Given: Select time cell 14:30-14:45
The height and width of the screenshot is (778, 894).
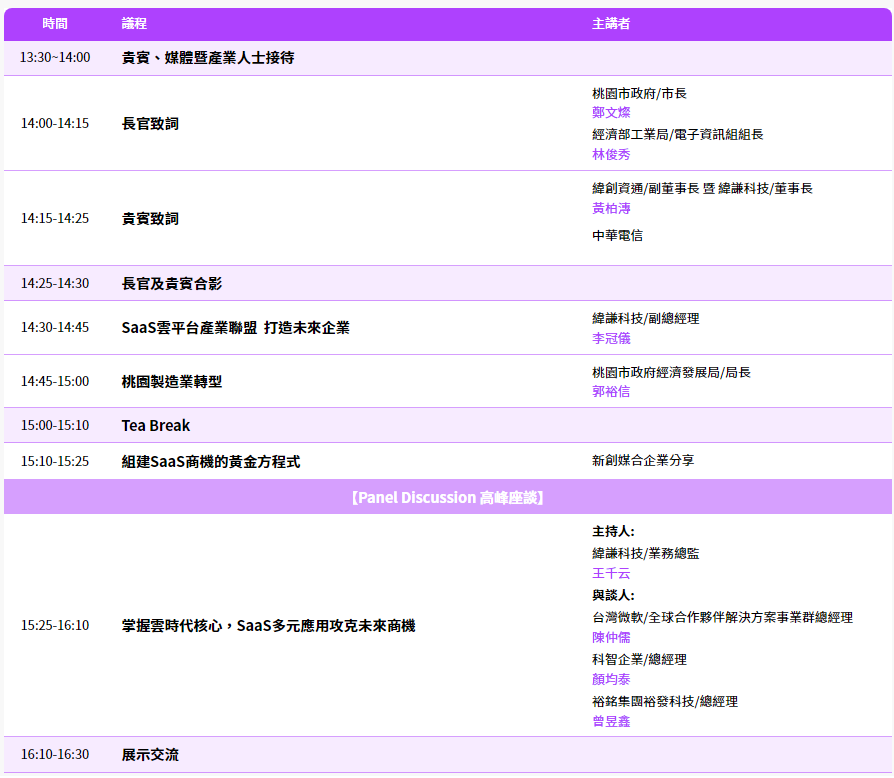Looking at the screenshot, I should (55, 327).
